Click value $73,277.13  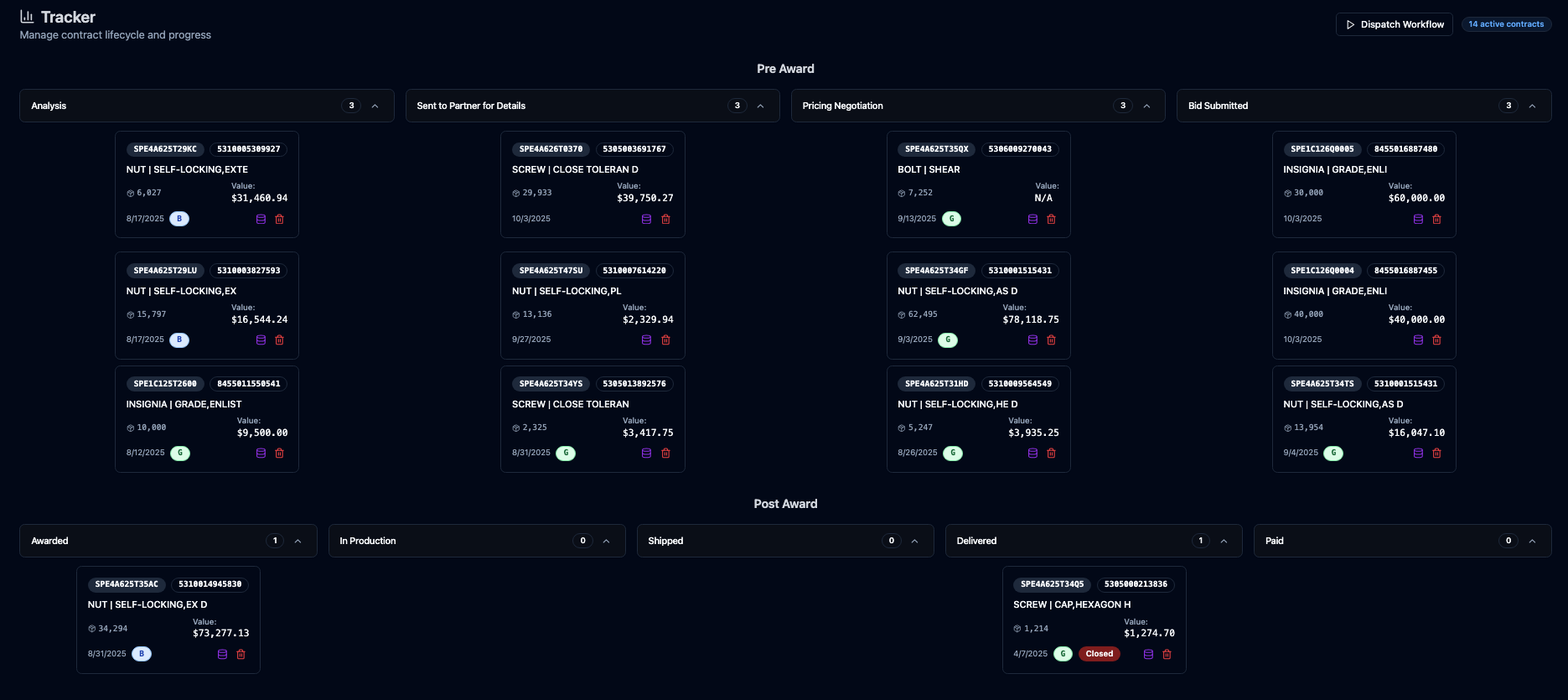tap(221, 633)
